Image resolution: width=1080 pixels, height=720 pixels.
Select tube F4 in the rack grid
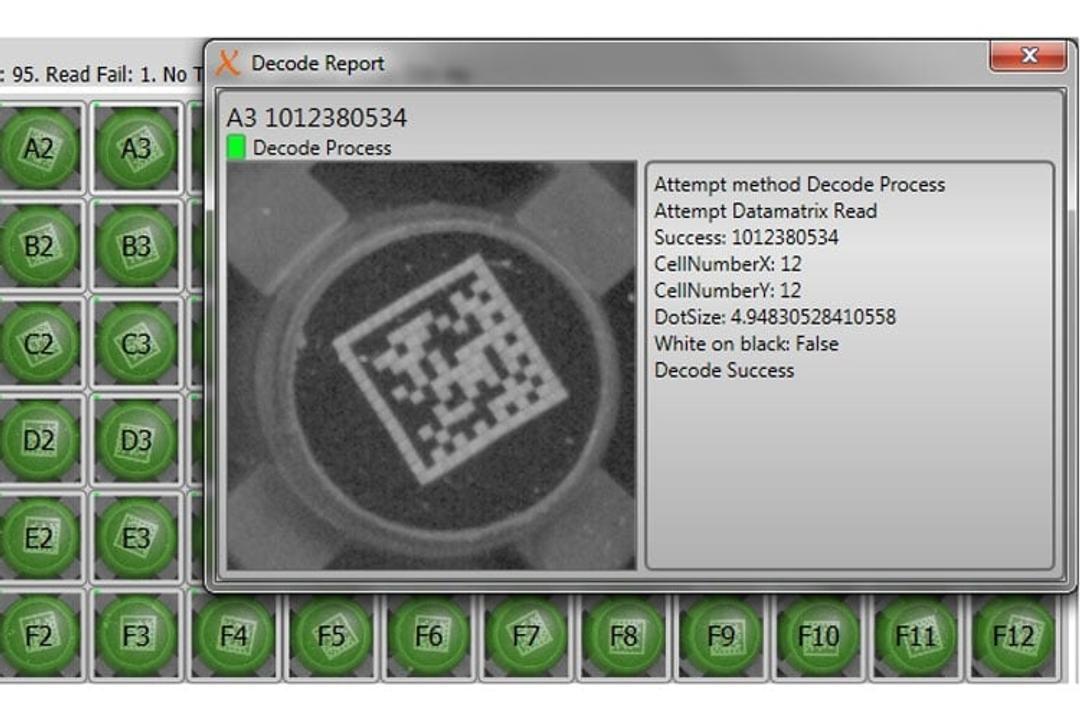tap(234, 635)
